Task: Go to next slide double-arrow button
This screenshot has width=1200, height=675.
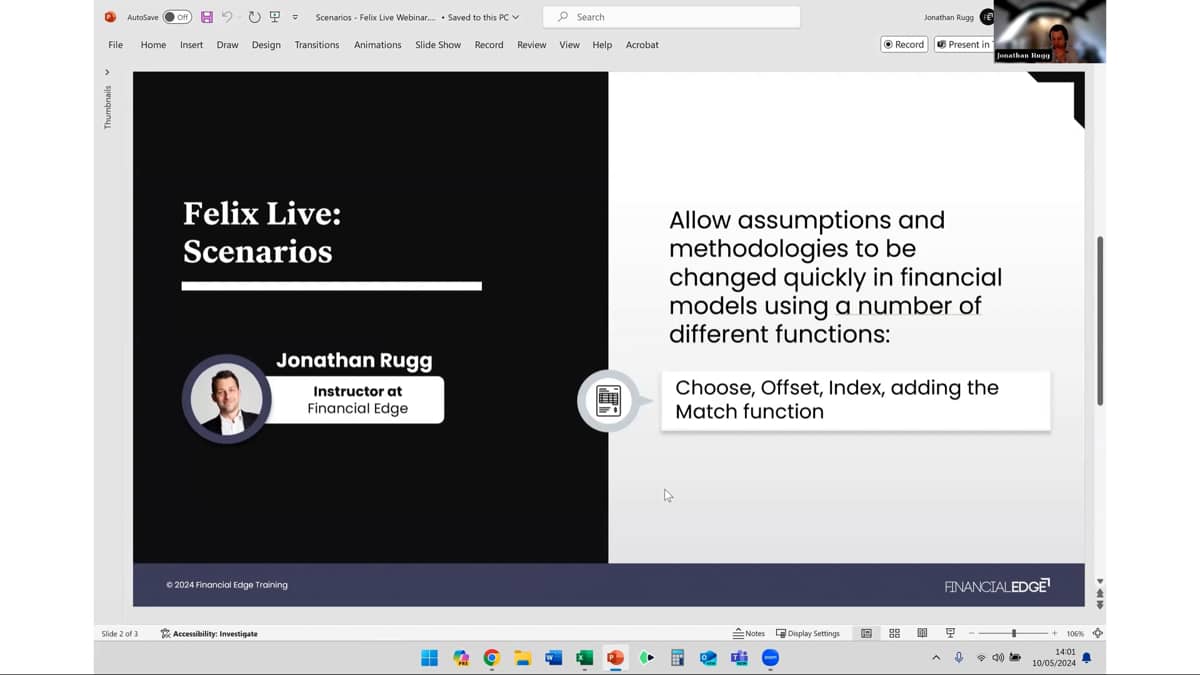Action: 1100,604
